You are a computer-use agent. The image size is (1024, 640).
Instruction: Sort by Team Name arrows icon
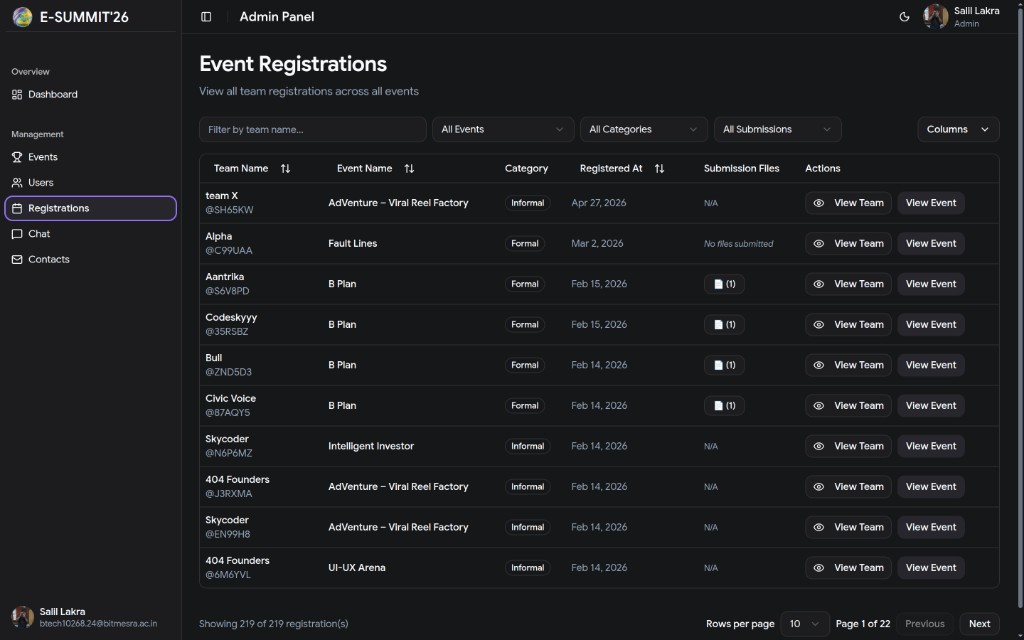tap(285, 168)
